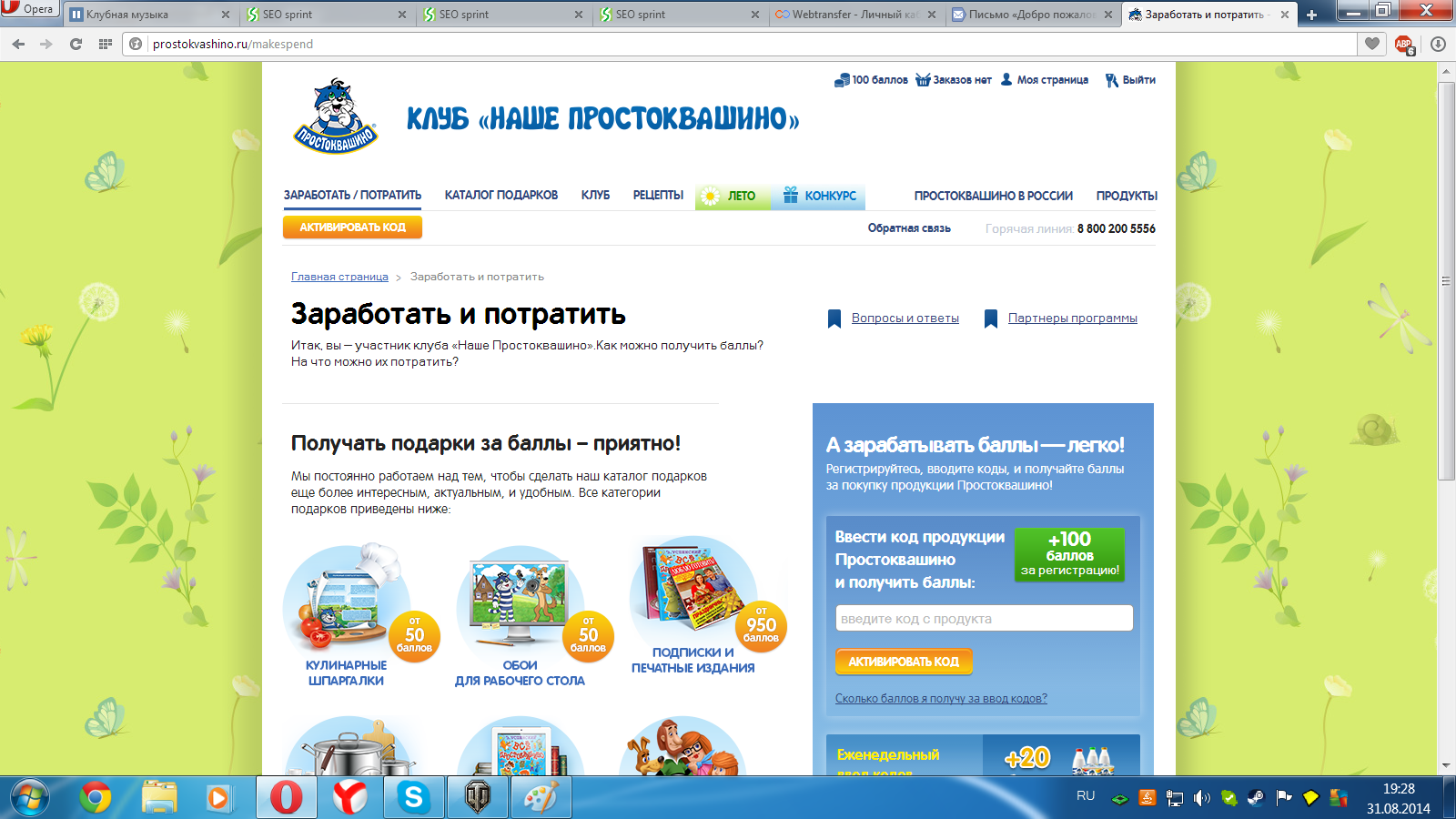Open Paint from the taskbar

click(541, 798)
